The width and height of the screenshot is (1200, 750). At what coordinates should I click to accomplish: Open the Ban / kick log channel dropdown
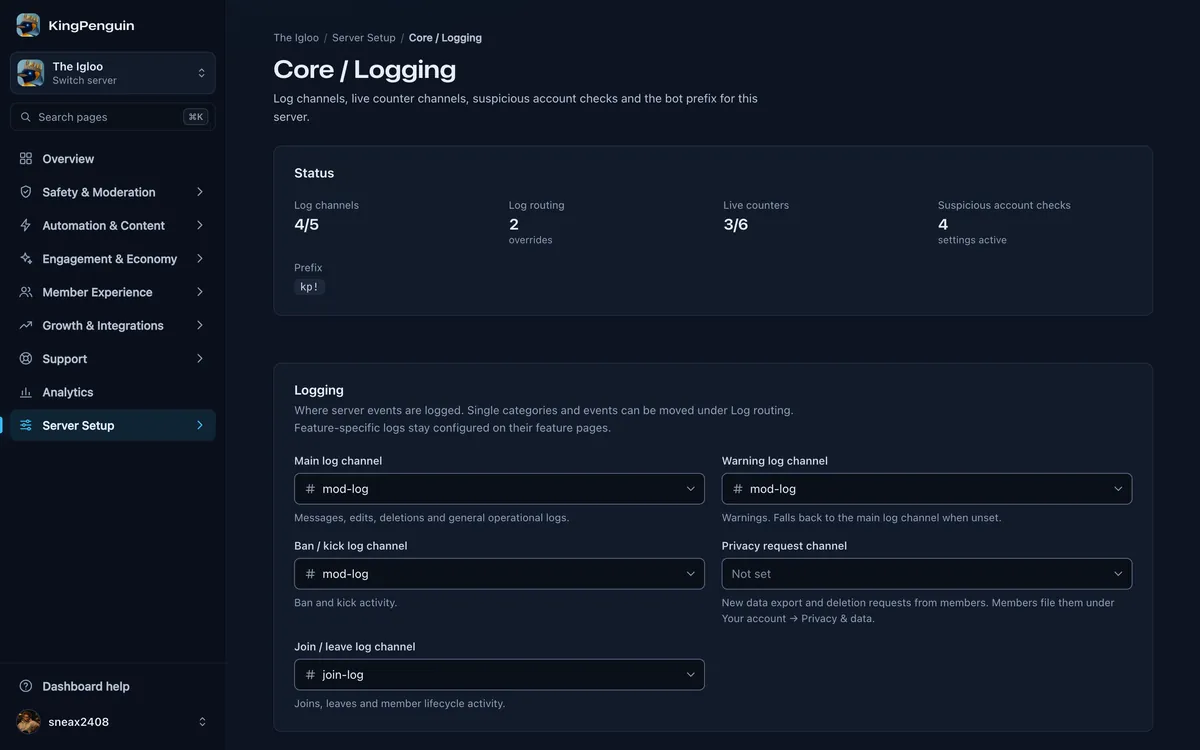pos(499,574)
